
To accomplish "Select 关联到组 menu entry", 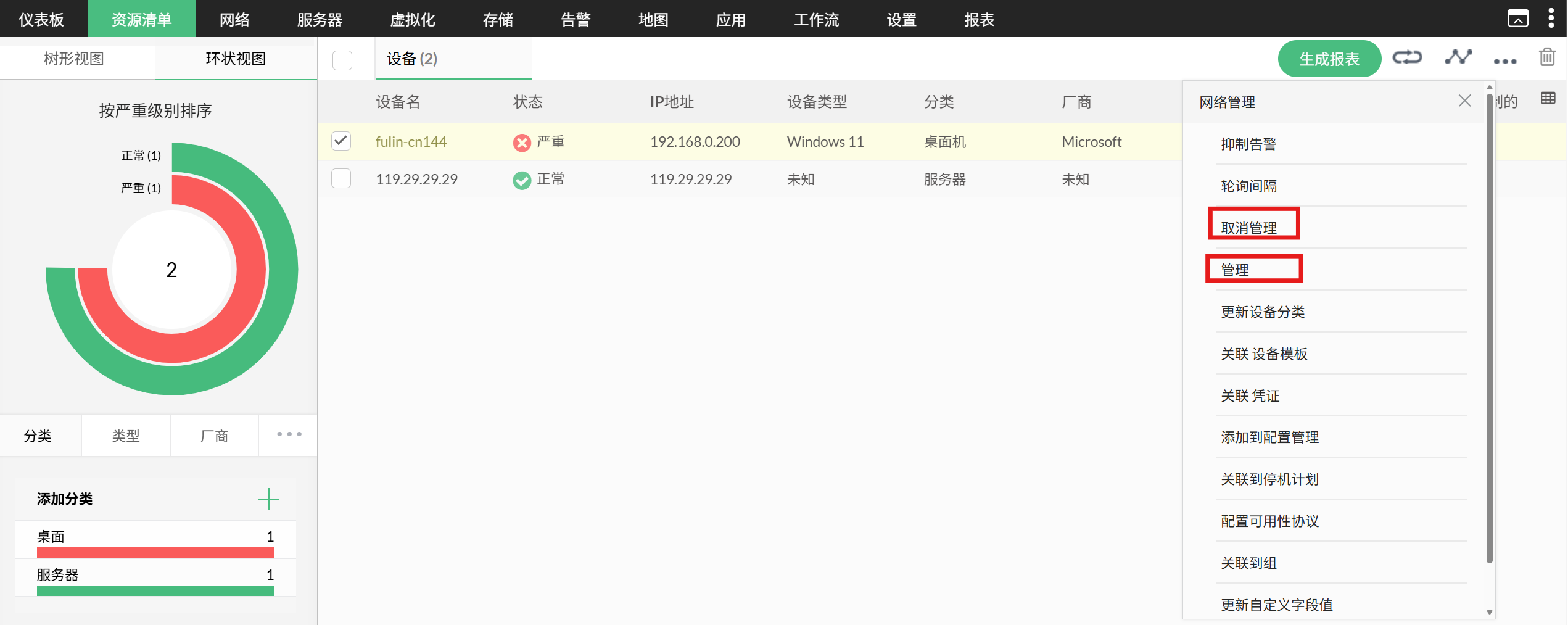I will [x=1341, y=563].
